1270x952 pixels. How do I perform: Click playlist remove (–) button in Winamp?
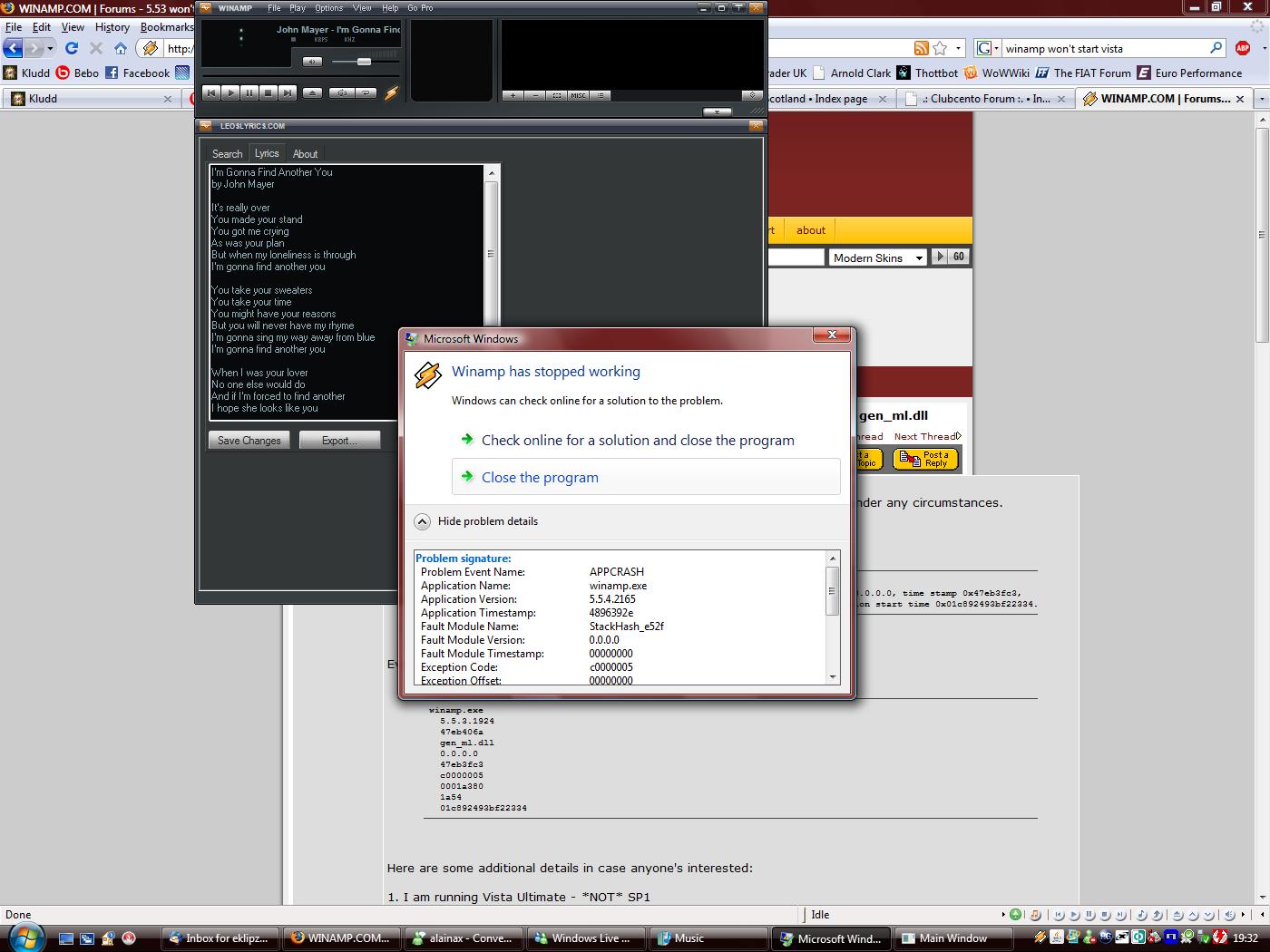click(534, 95)
